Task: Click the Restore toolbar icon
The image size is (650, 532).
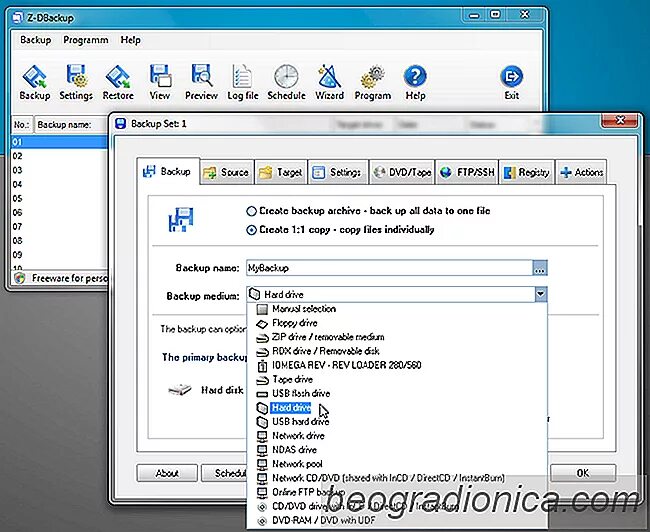Action: [x=118, y=82]
